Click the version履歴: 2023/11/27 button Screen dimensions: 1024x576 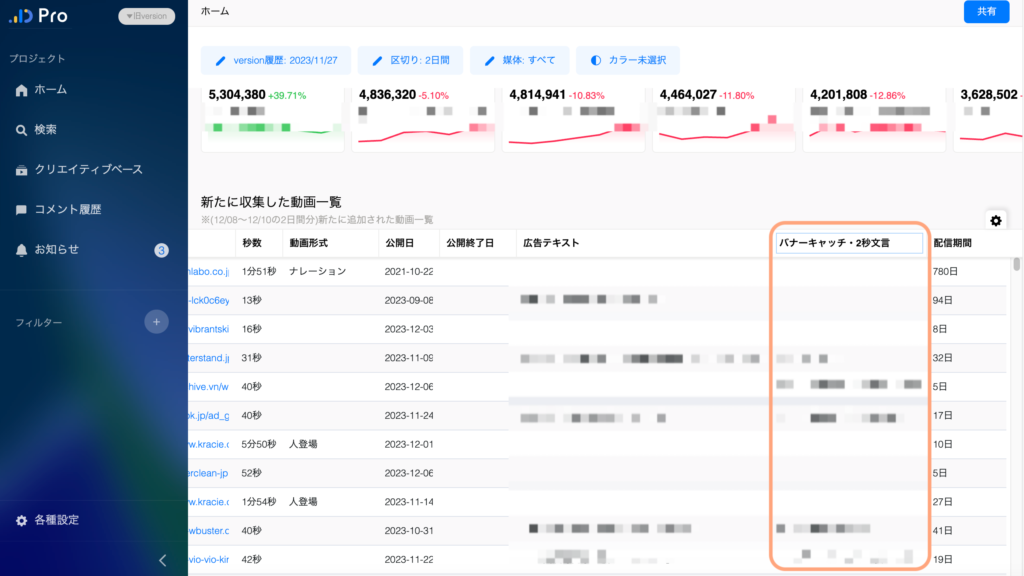276,60
